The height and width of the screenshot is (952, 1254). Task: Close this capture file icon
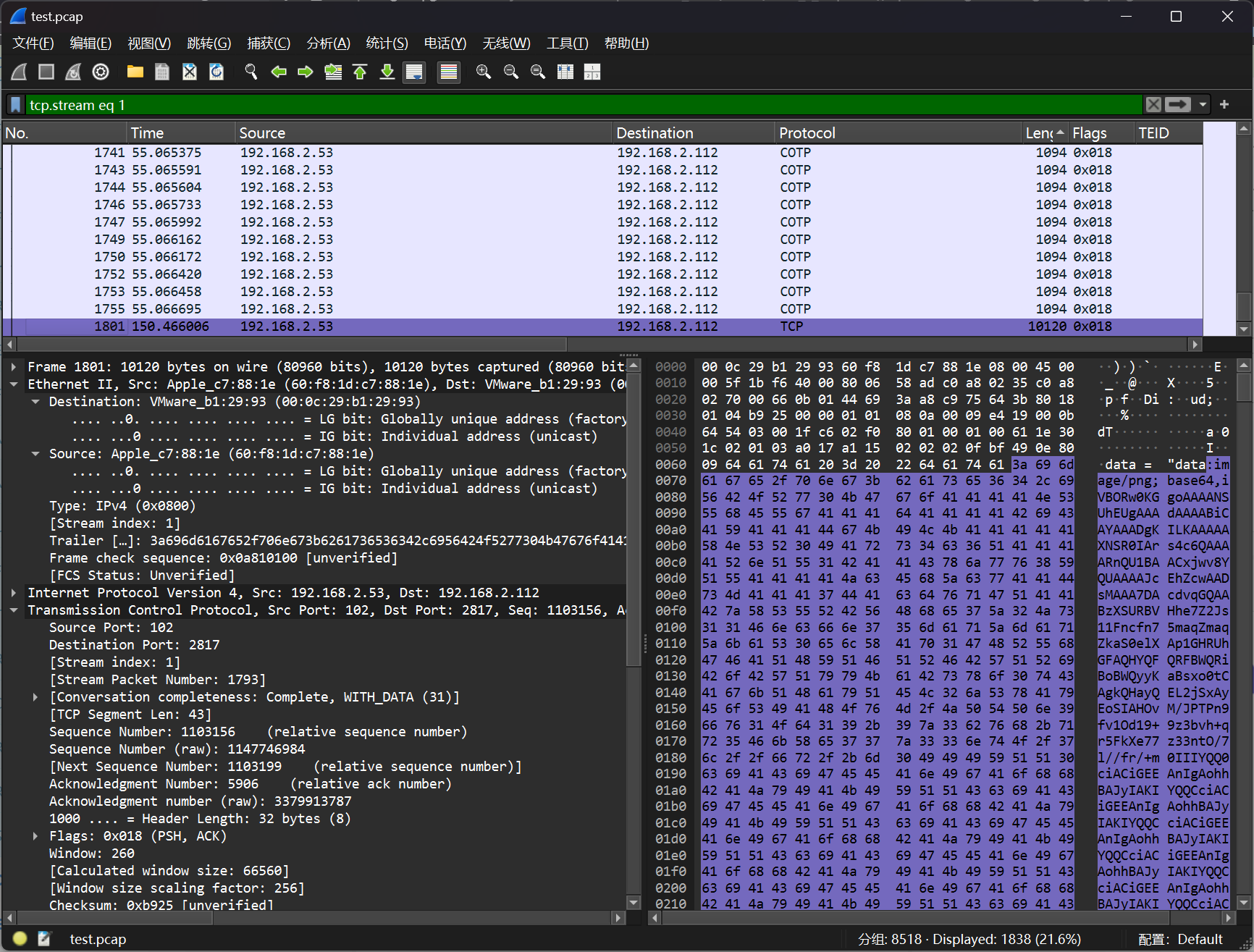pos(190,72)
